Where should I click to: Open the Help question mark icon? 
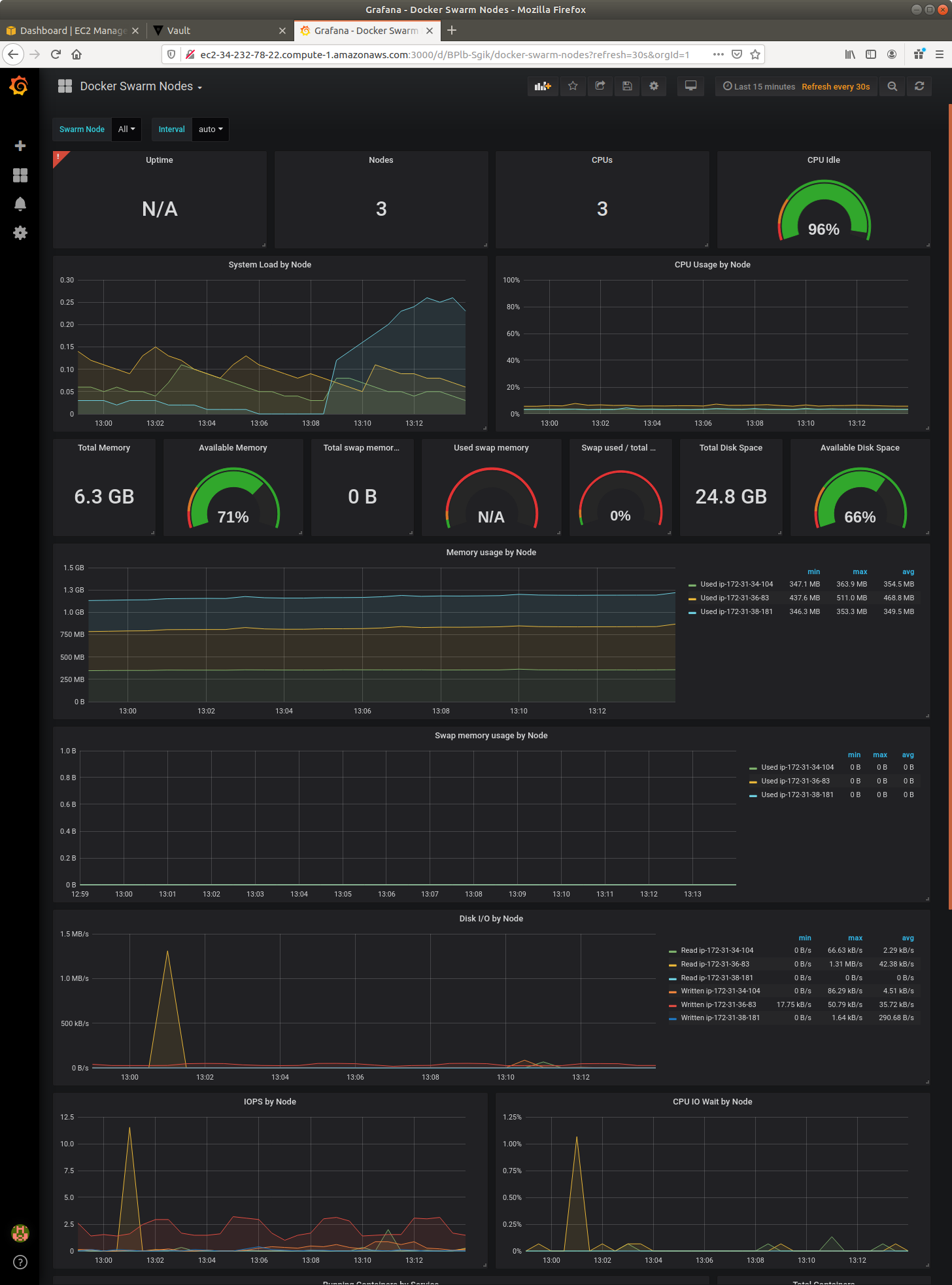[x=20, y=1262]
